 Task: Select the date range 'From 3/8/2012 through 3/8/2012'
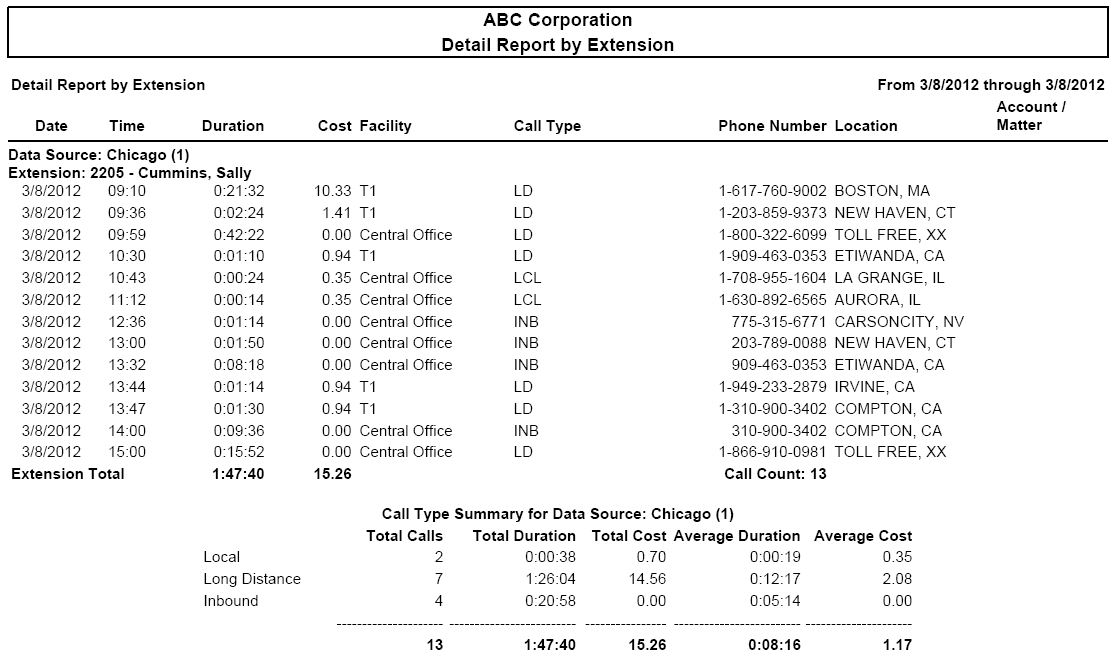tap(991, 85)
